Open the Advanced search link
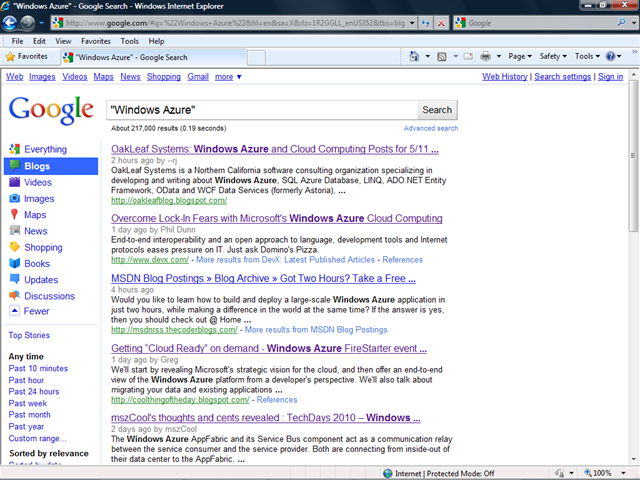Screen dimensions: 640x480 coord(431,128)
